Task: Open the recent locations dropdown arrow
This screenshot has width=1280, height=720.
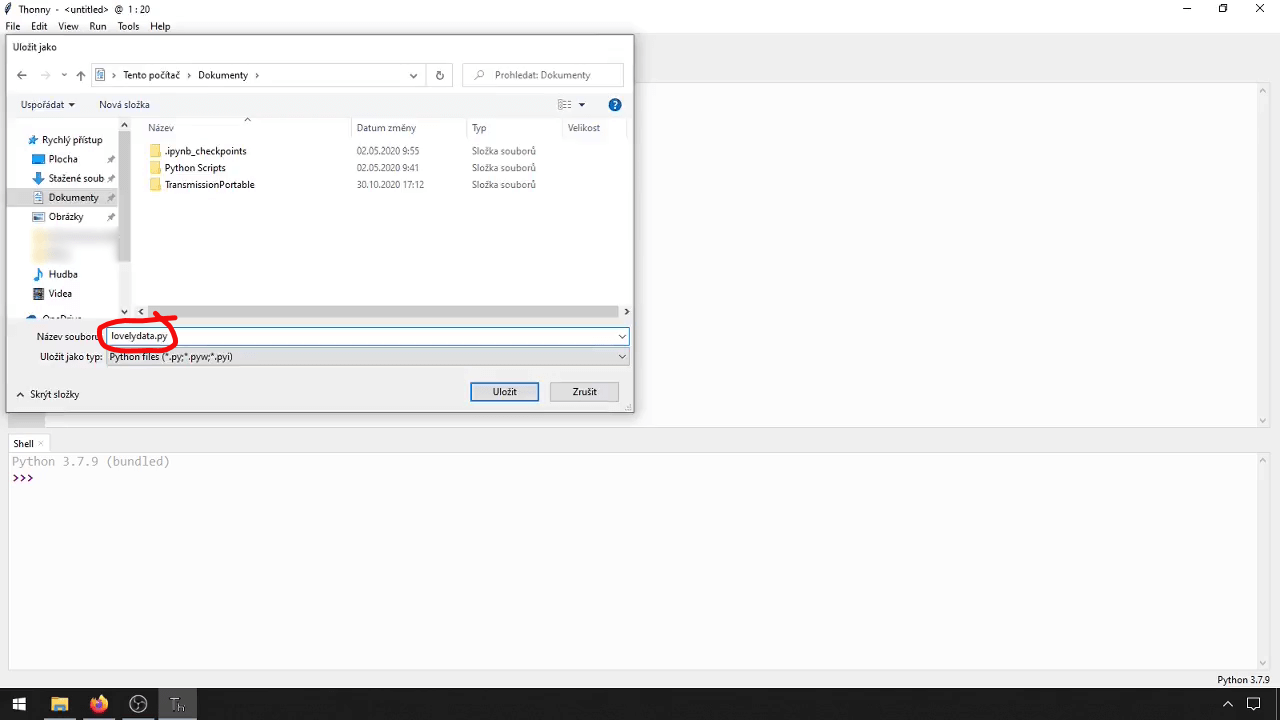Action: click(x=64, y=75)
